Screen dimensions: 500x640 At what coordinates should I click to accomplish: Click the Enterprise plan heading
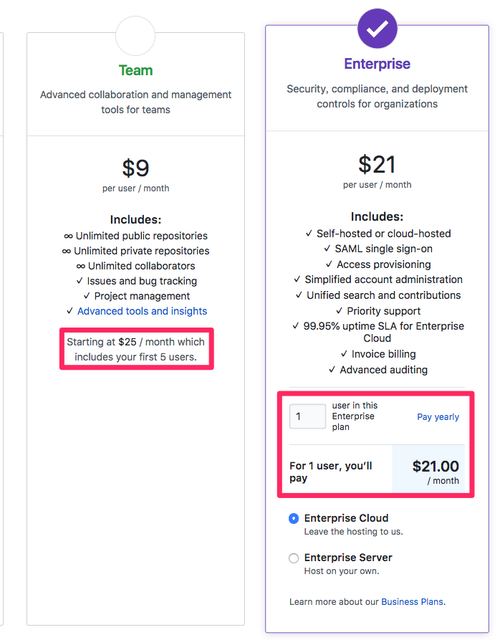pyautogui.click(x=377, y=64)
